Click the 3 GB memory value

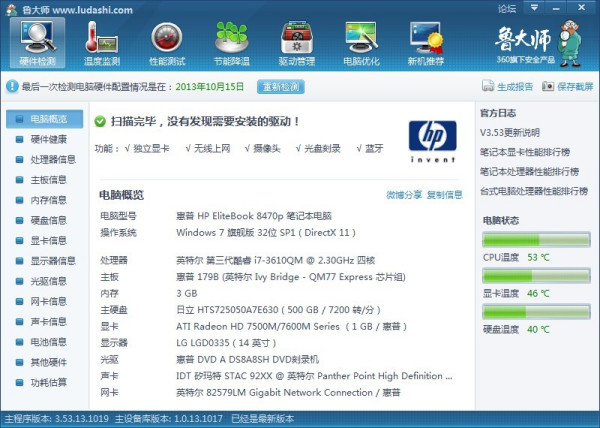click(187, 293)
